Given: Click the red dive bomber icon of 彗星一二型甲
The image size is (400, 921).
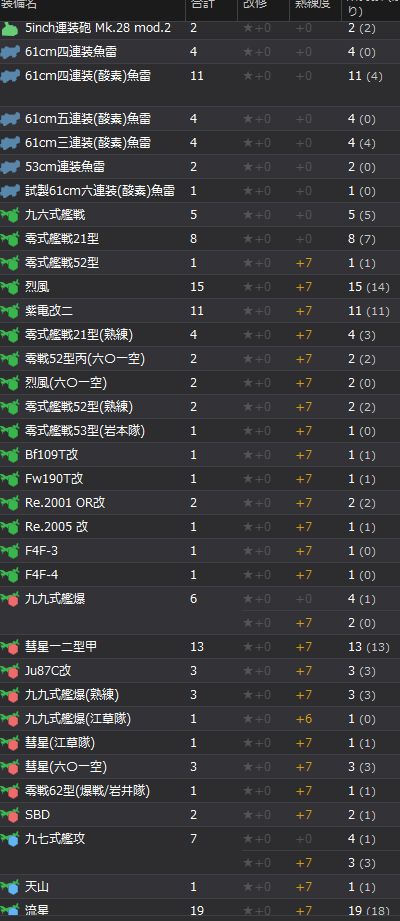Looking at the screenshot, I should (x=9, y=647).
